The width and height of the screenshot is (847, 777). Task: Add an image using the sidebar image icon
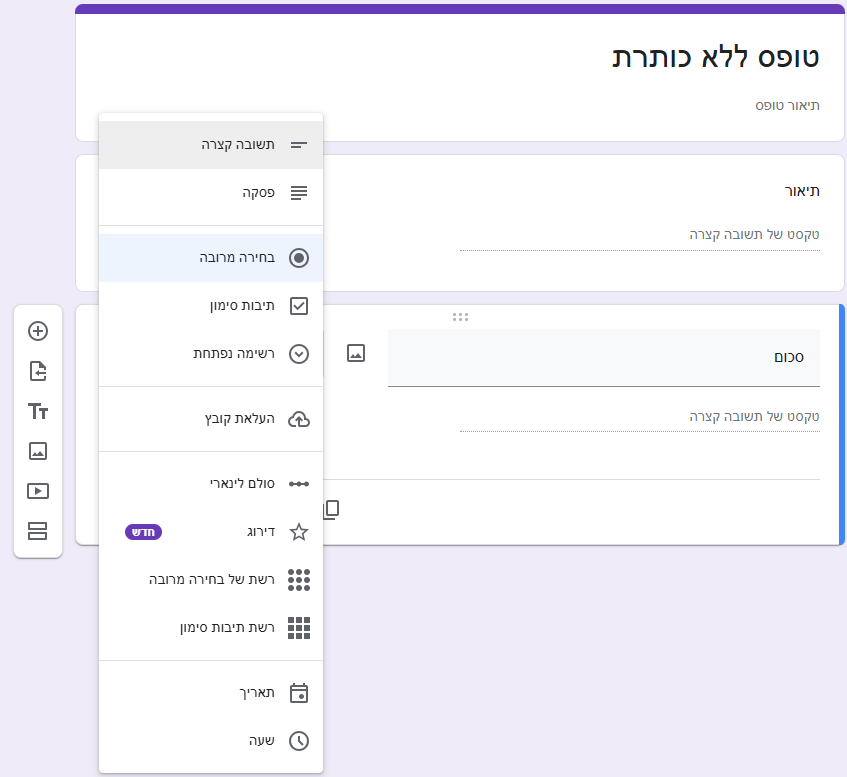click(37, 451)
